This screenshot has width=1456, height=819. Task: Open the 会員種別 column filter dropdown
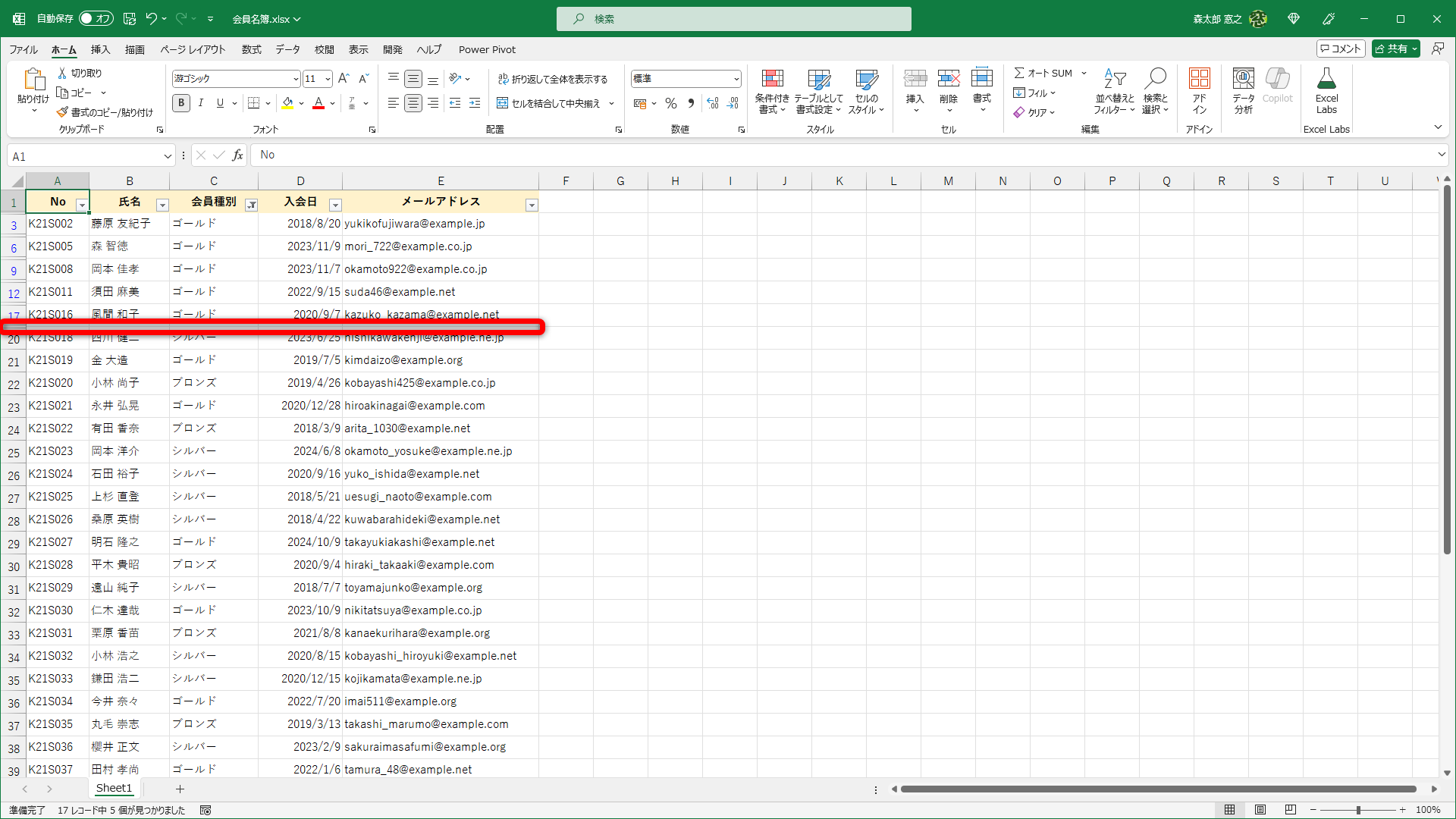tap(251, 205)
